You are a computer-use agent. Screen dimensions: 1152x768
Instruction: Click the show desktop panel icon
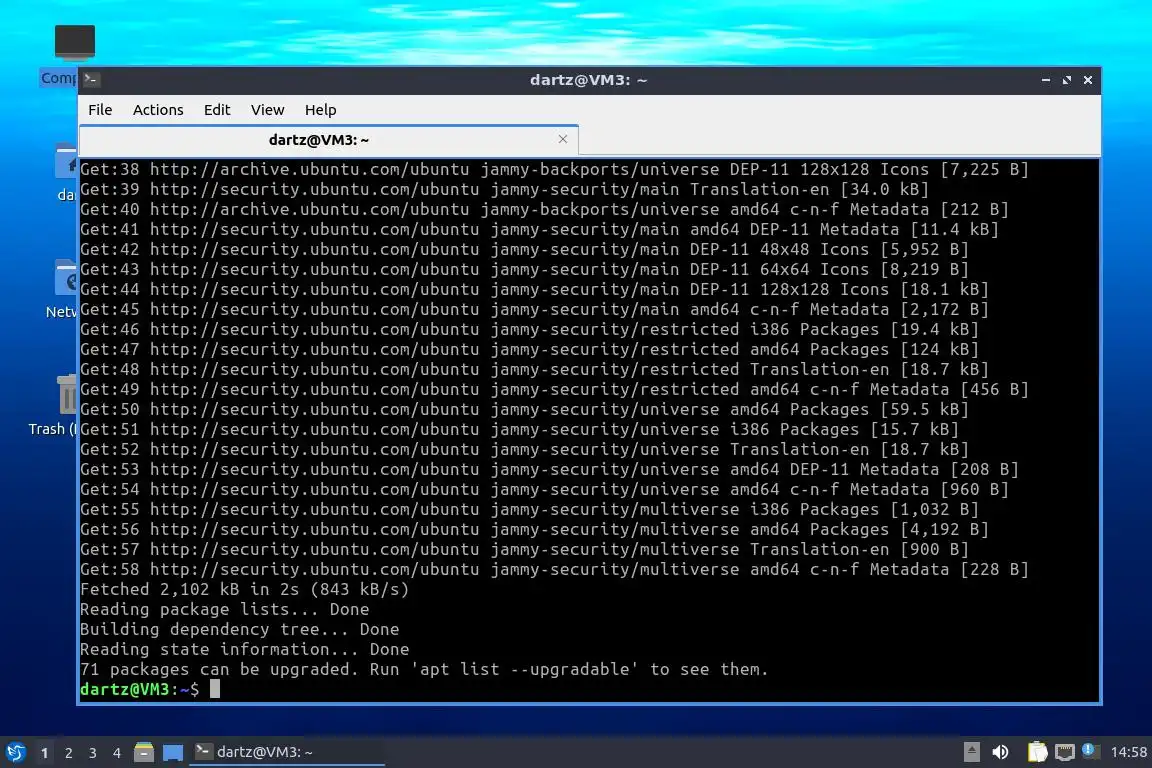point(173,752)
